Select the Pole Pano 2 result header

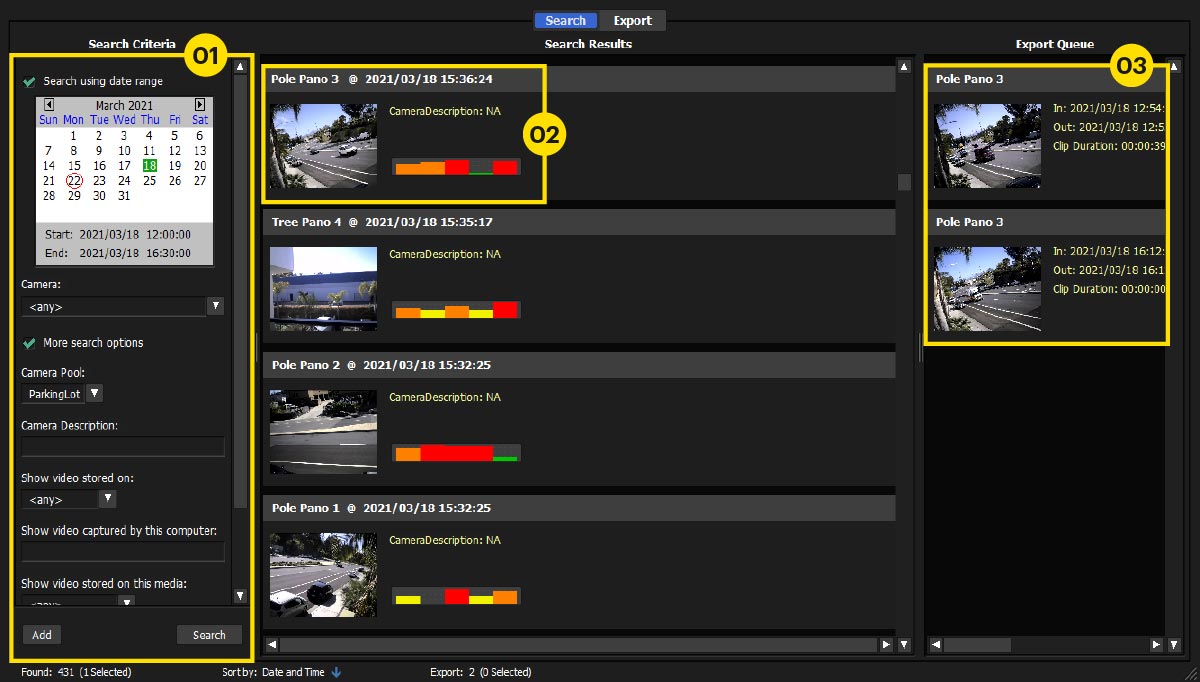click(x=579, y=365)
